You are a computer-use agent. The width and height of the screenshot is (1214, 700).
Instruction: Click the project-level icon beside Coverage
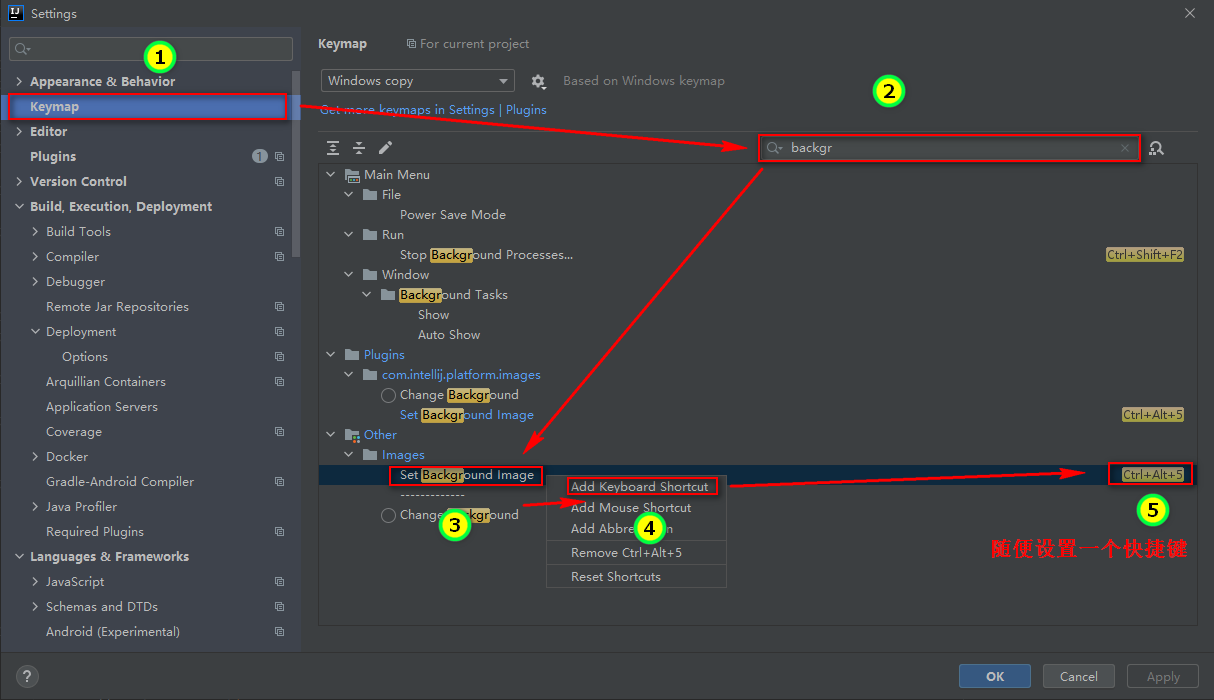tap(279, 432)
